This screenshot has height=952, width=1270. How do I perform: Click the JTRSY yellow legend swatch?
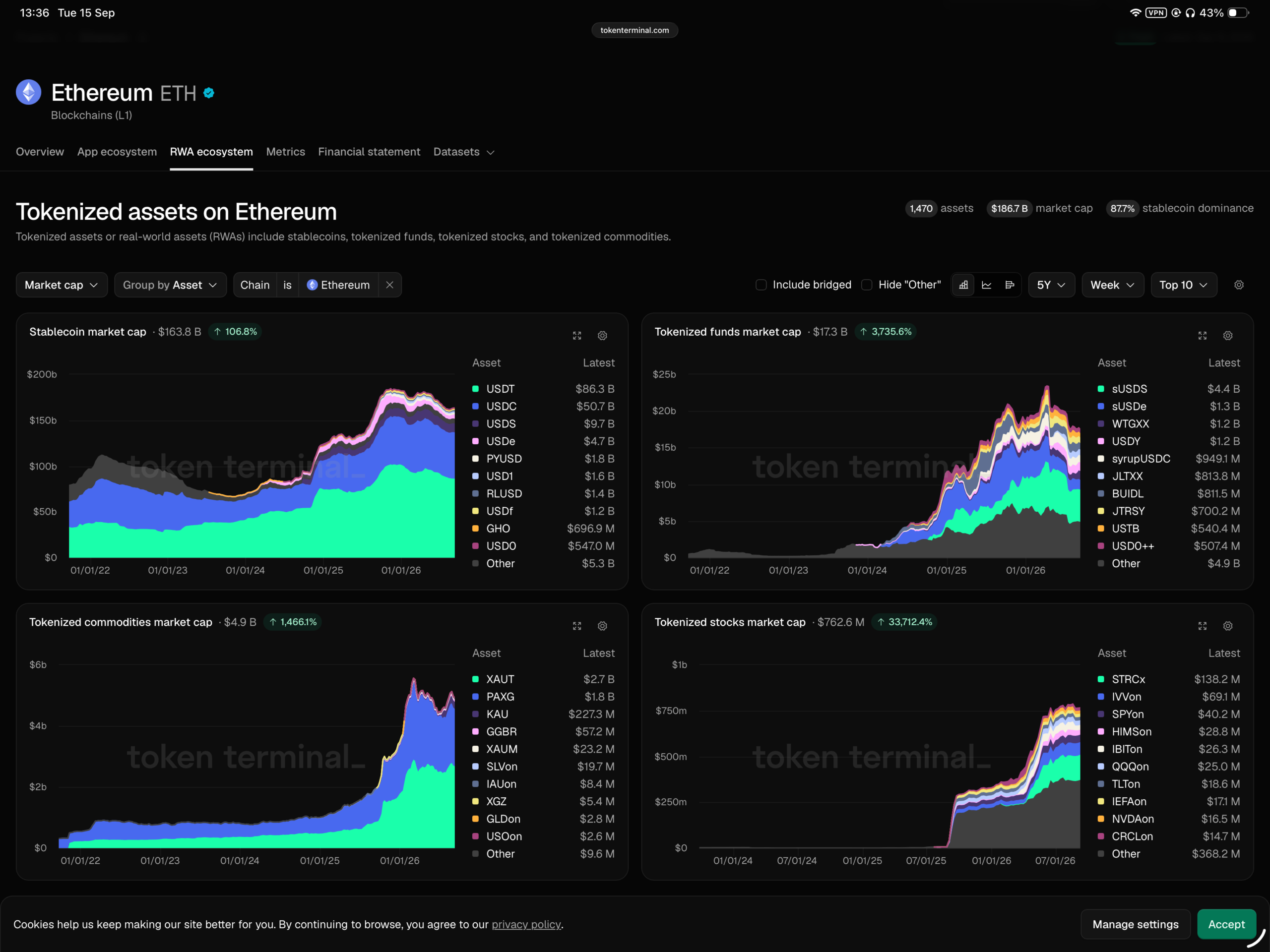click(x=1101, y=511)
